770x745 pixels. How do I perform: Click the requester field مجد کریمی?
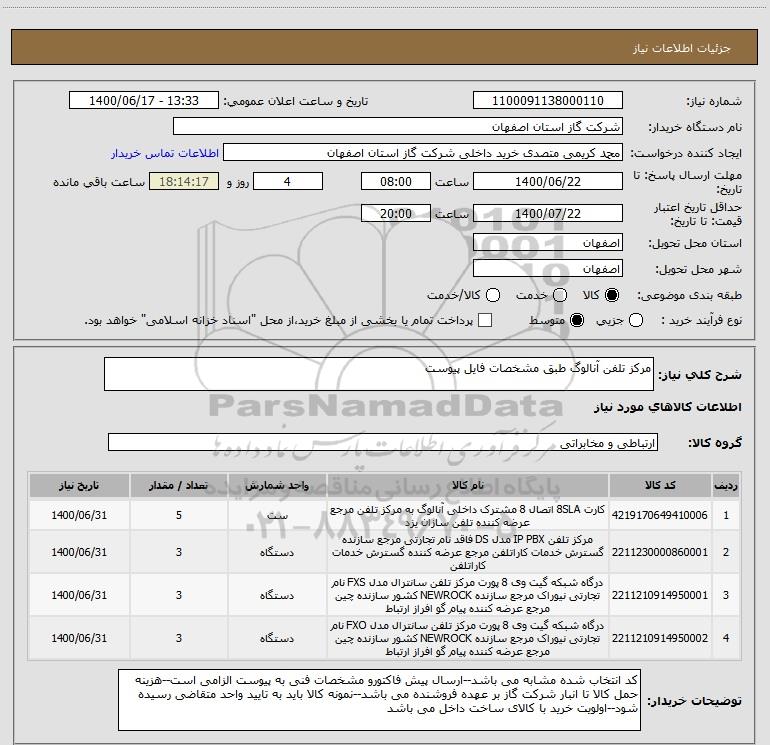[423, 152]
